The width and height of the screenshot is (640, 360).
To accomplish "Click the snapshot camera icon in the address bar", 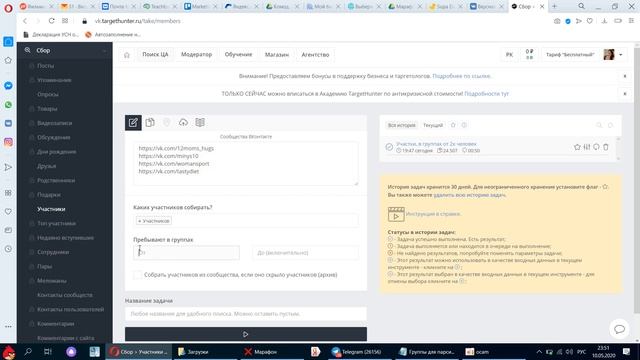I will [557, 21].
